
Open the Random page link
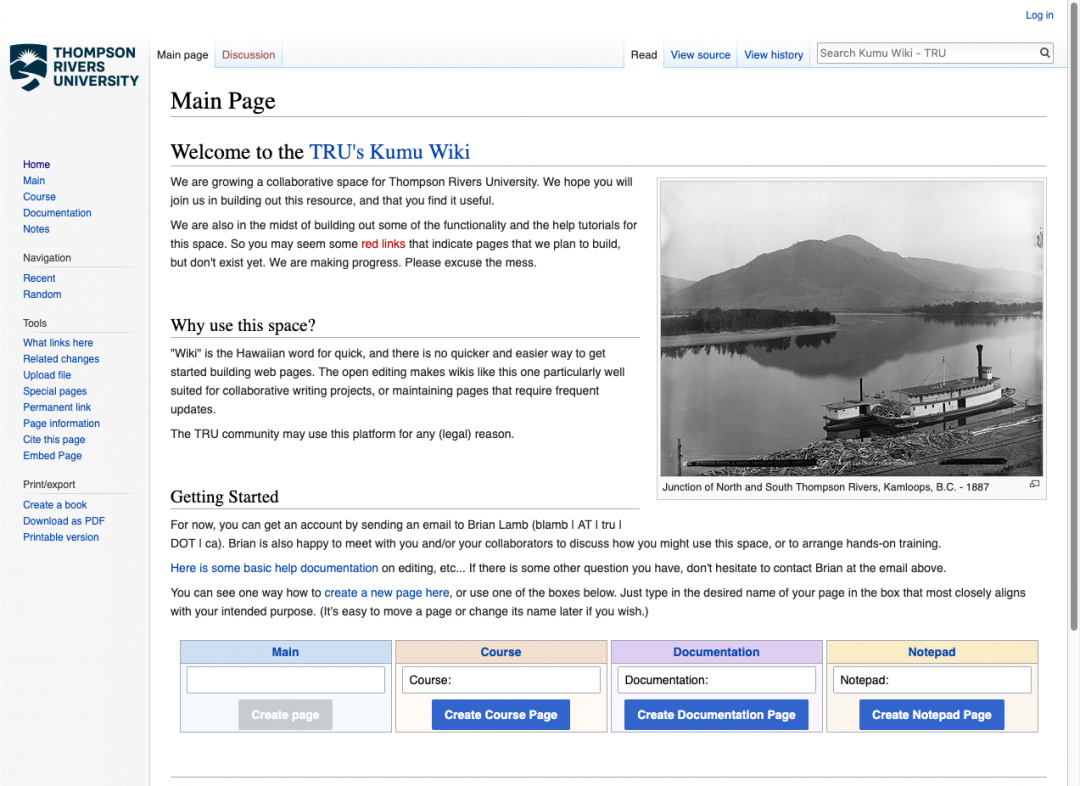pos(41,294)
